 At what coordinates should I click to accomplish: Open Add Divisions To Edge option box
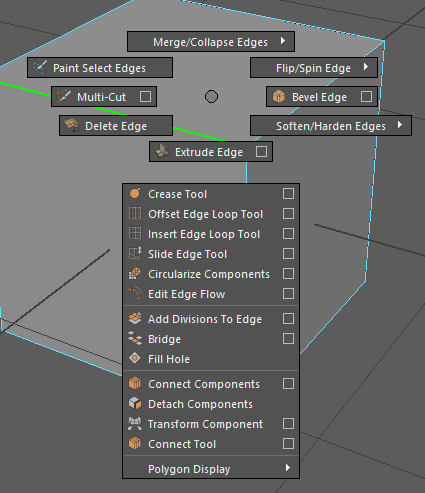click(x=288, y=318)
